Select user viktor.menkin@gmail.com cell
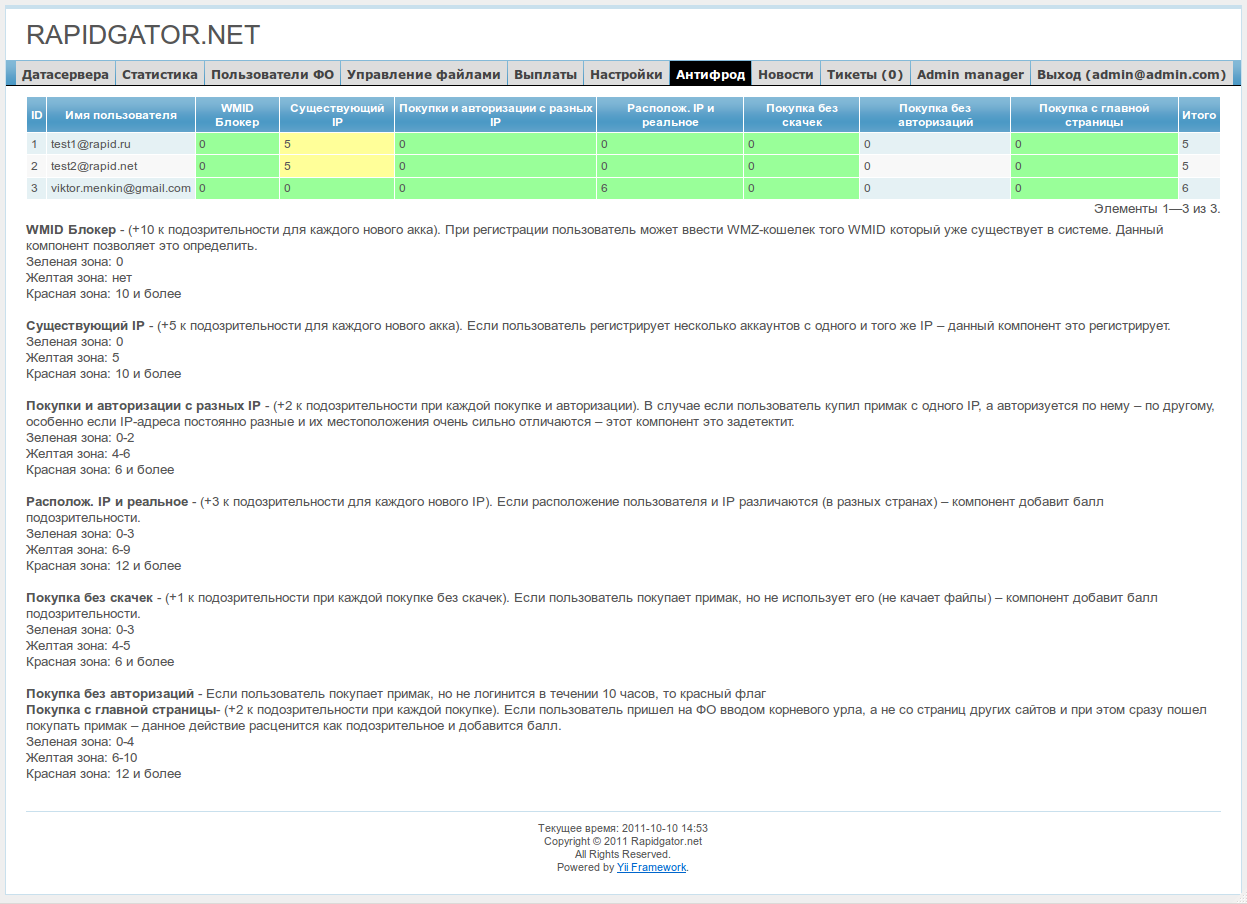The image size is (1247, 904). 121,188
